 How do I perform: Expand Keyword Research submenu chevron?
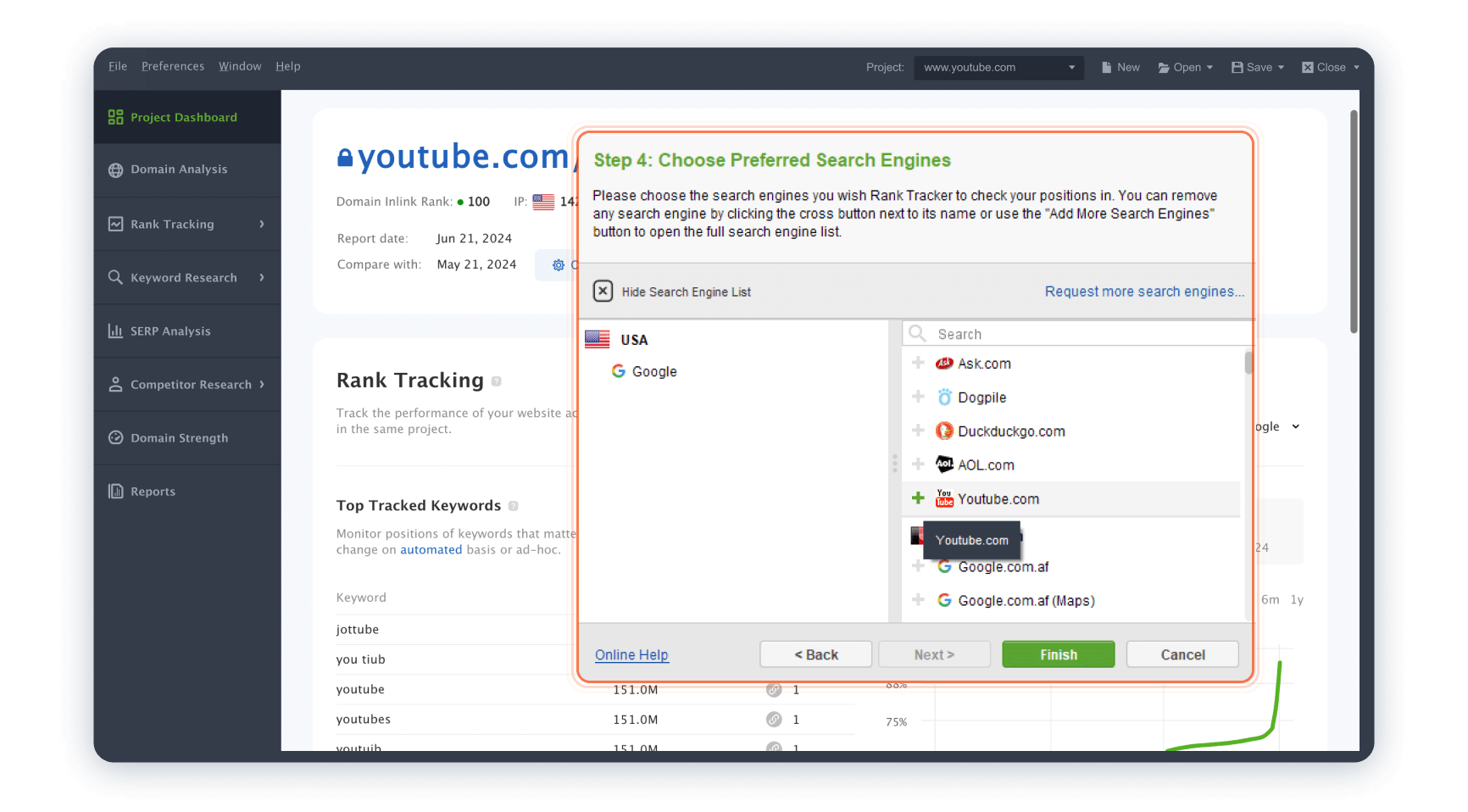coord(262,277)
